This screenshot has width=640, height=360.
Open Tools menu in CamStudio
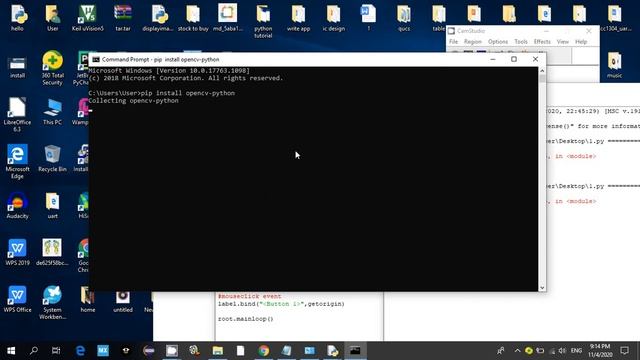(521, 42)
